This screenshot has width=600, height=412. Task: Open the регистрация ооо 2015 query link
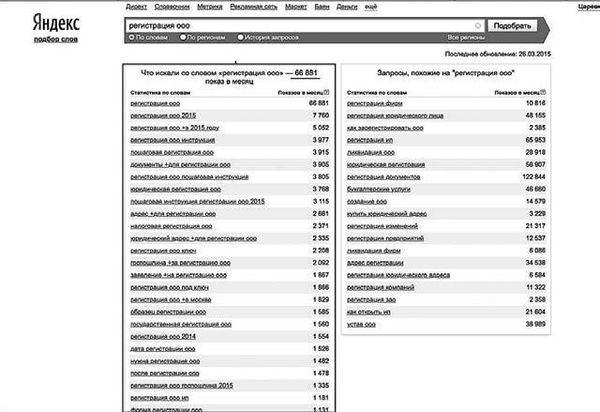(163, 116)
